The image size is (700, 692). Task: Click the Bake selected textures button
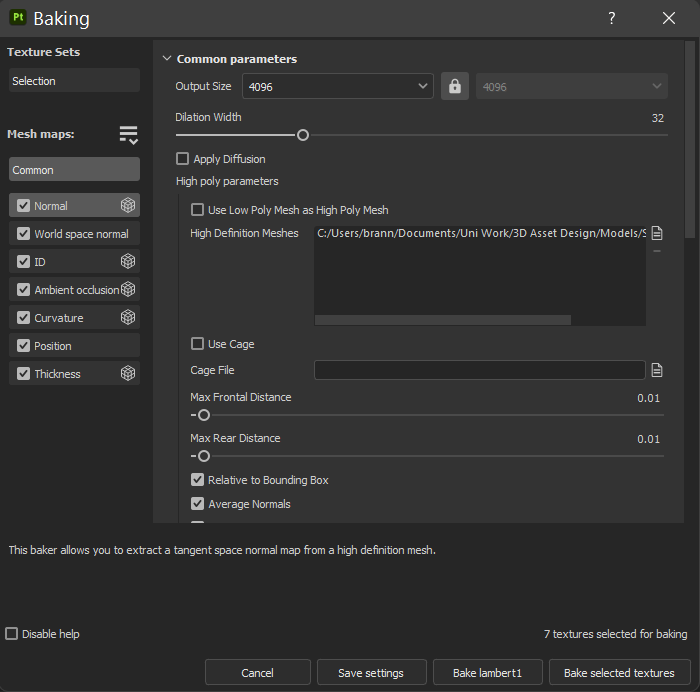pos(619,673)
